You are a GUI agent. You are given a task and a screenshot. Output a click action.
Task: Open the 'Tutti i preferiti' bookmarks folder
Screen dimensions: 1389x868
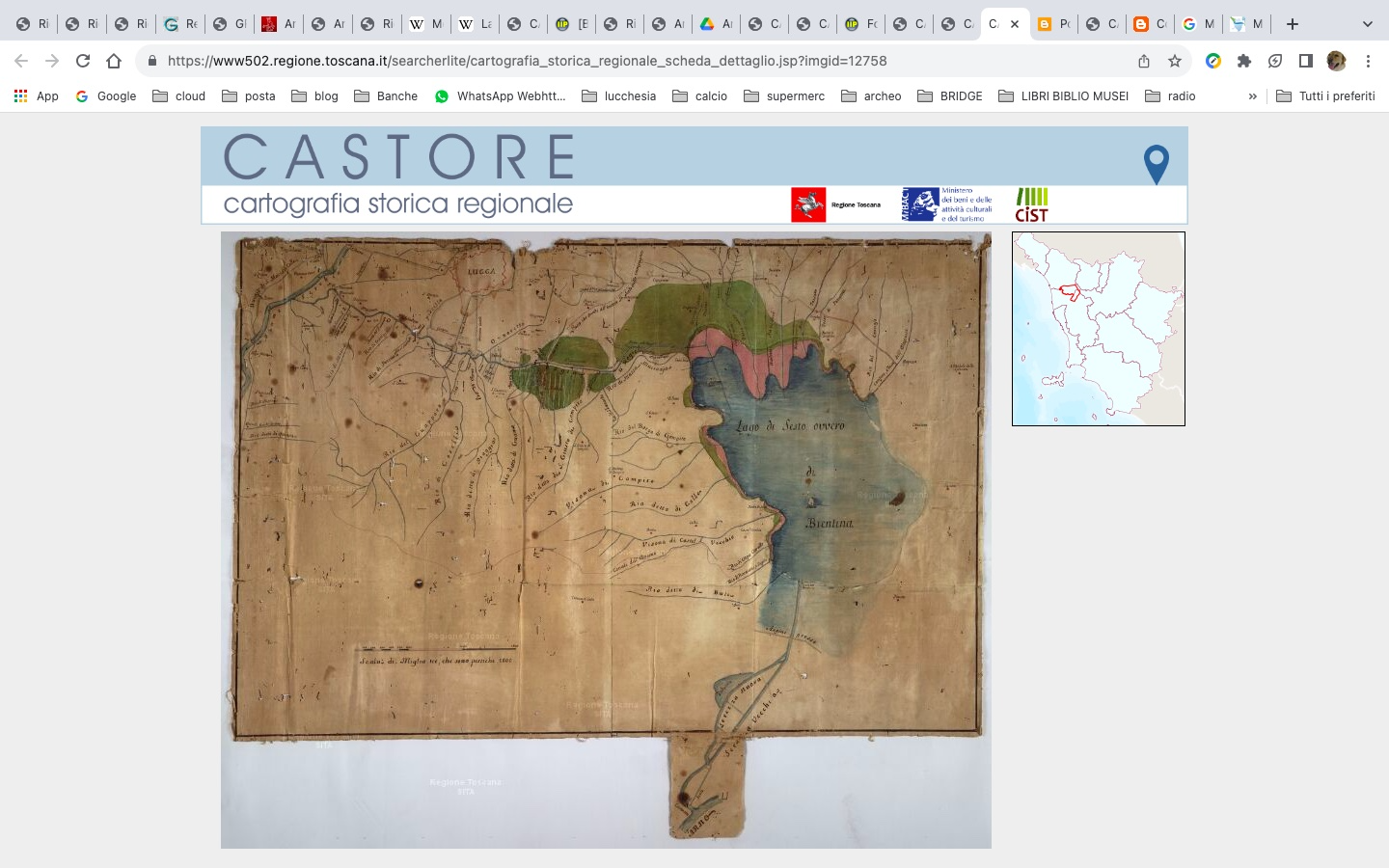[x=1325, y=95]
